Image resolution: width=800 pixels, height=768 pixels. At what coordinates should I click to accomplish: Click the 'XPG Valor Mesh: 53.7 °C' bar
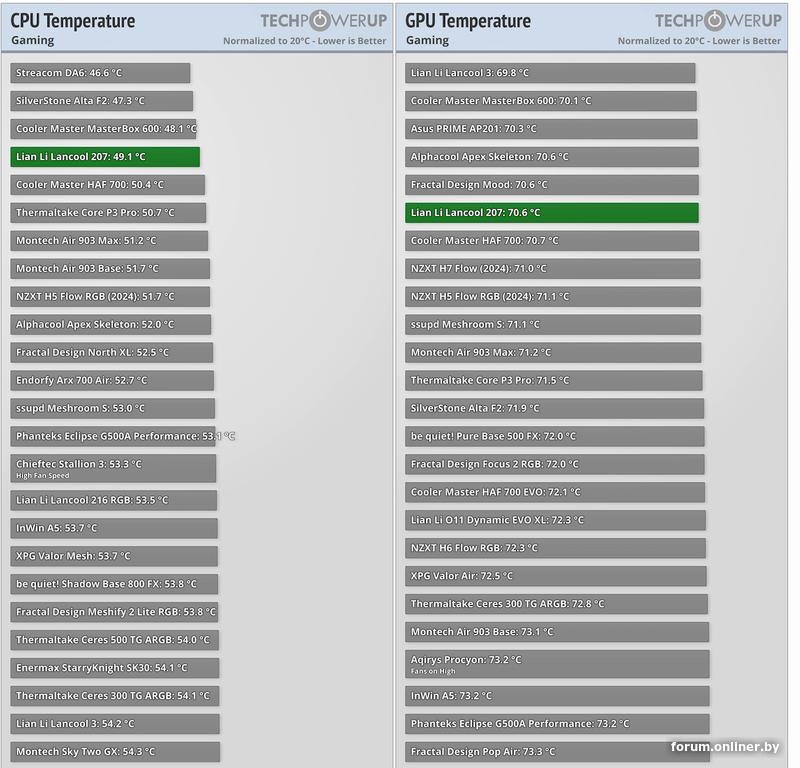pos(114,556)
